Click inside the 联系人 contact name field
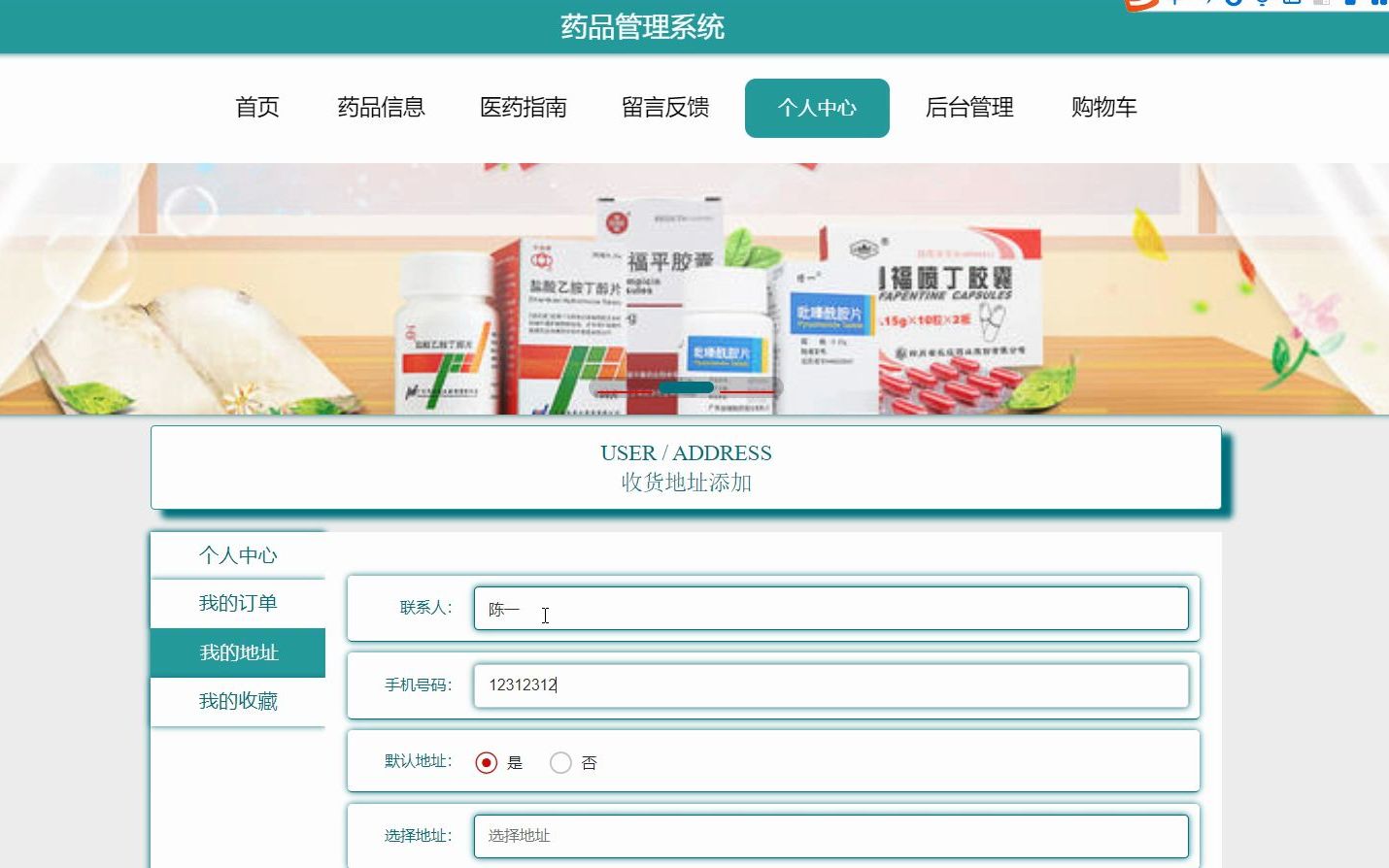1389x868 pixels. tap(830, 609)
